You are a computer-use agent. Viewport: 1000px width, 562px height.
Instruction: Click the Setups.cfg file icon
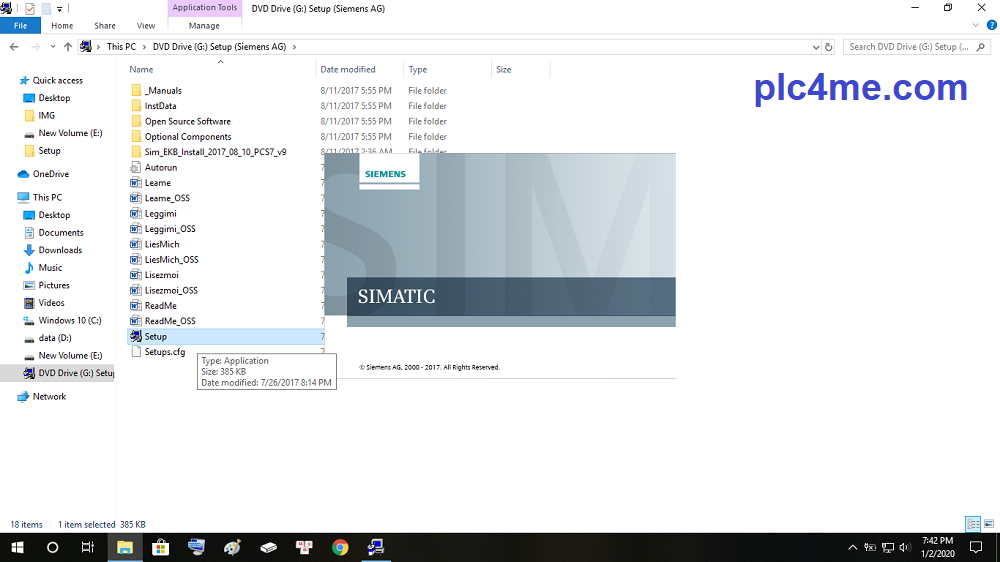pyautogui.click(x=136, y=352)
